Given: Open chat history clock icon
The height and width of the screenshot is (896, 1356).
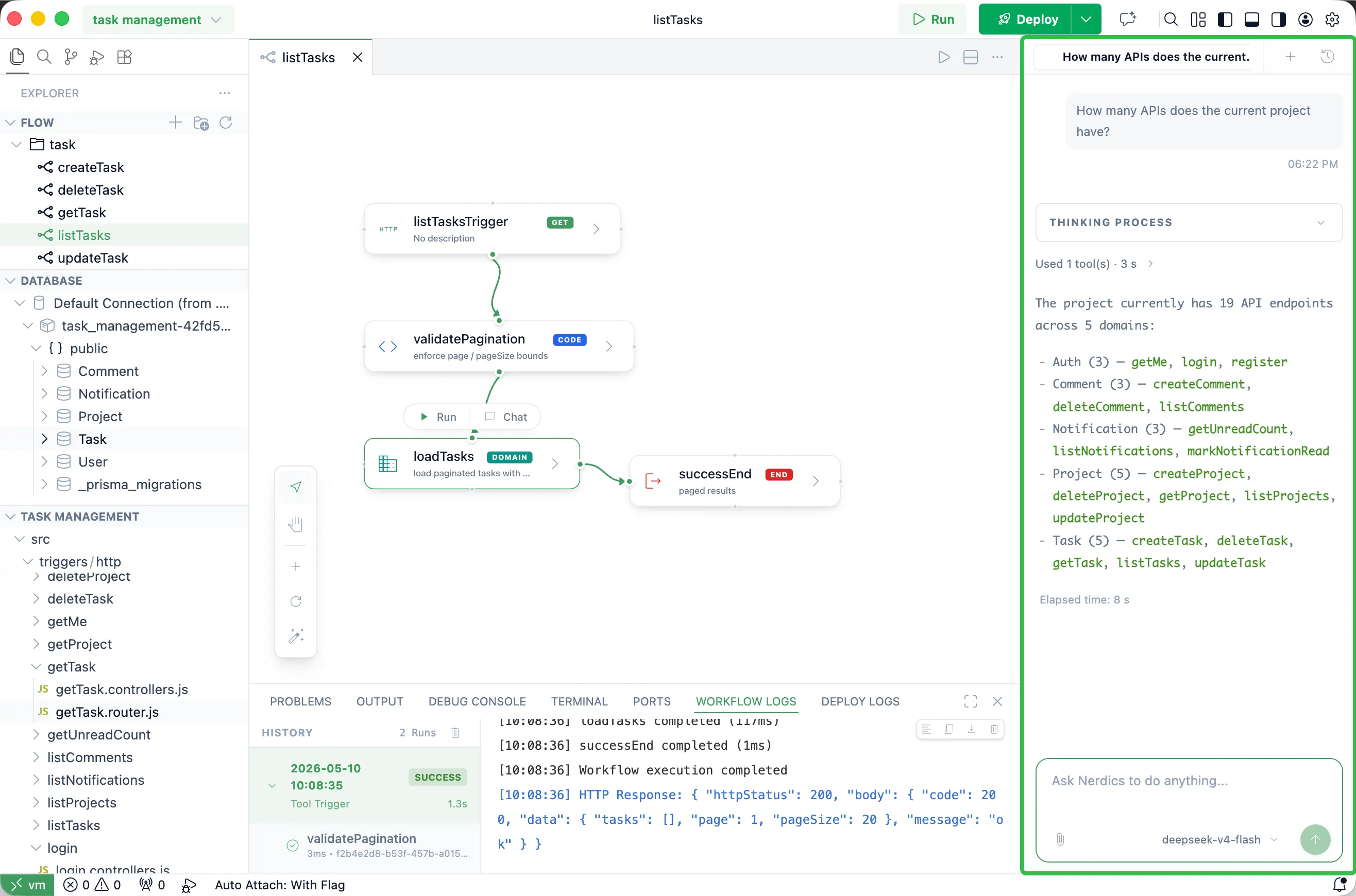Looking at the screenshot, I should coord(1328,57).
